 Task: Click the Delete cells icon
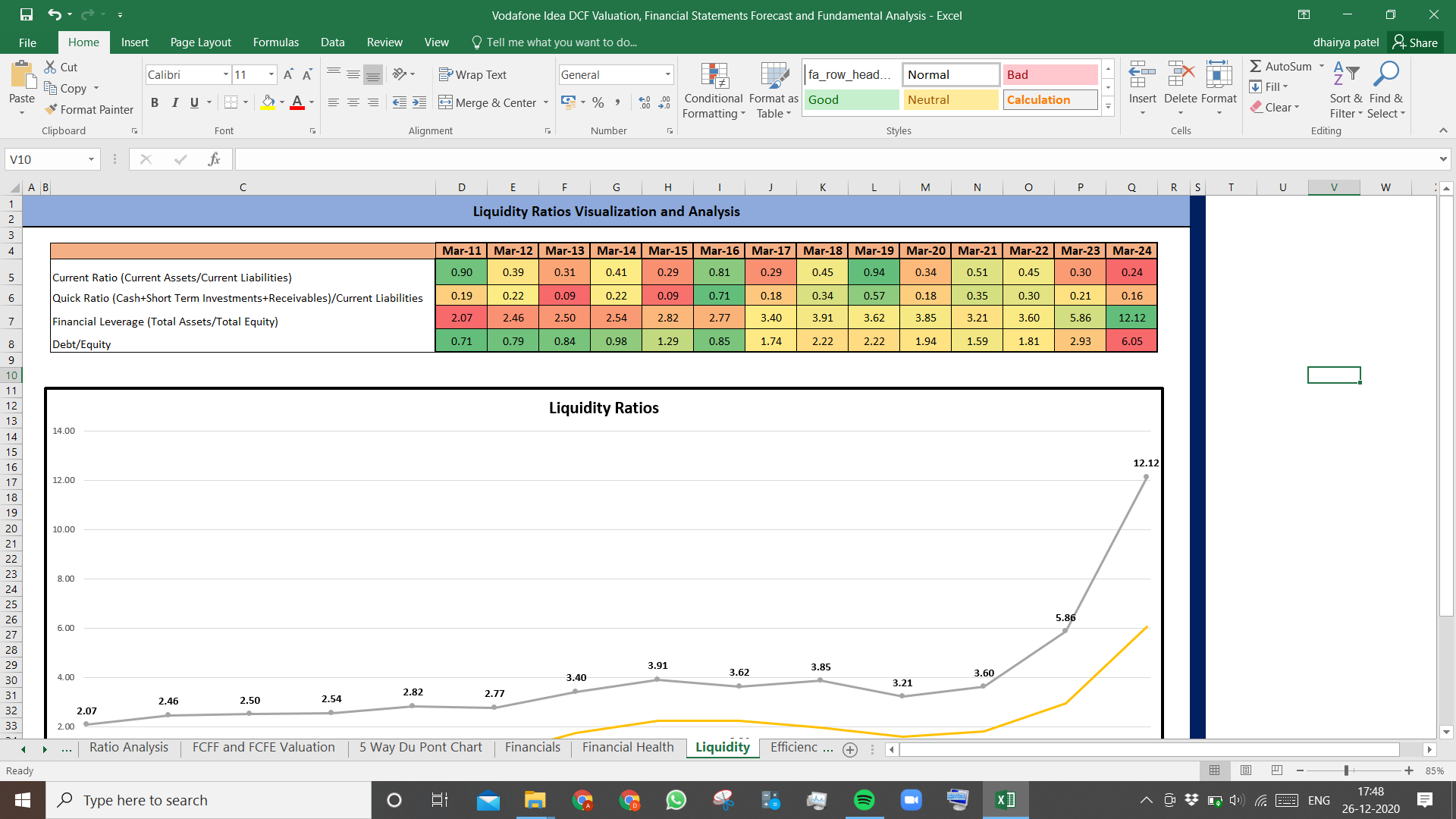[x=1181, y=76]
